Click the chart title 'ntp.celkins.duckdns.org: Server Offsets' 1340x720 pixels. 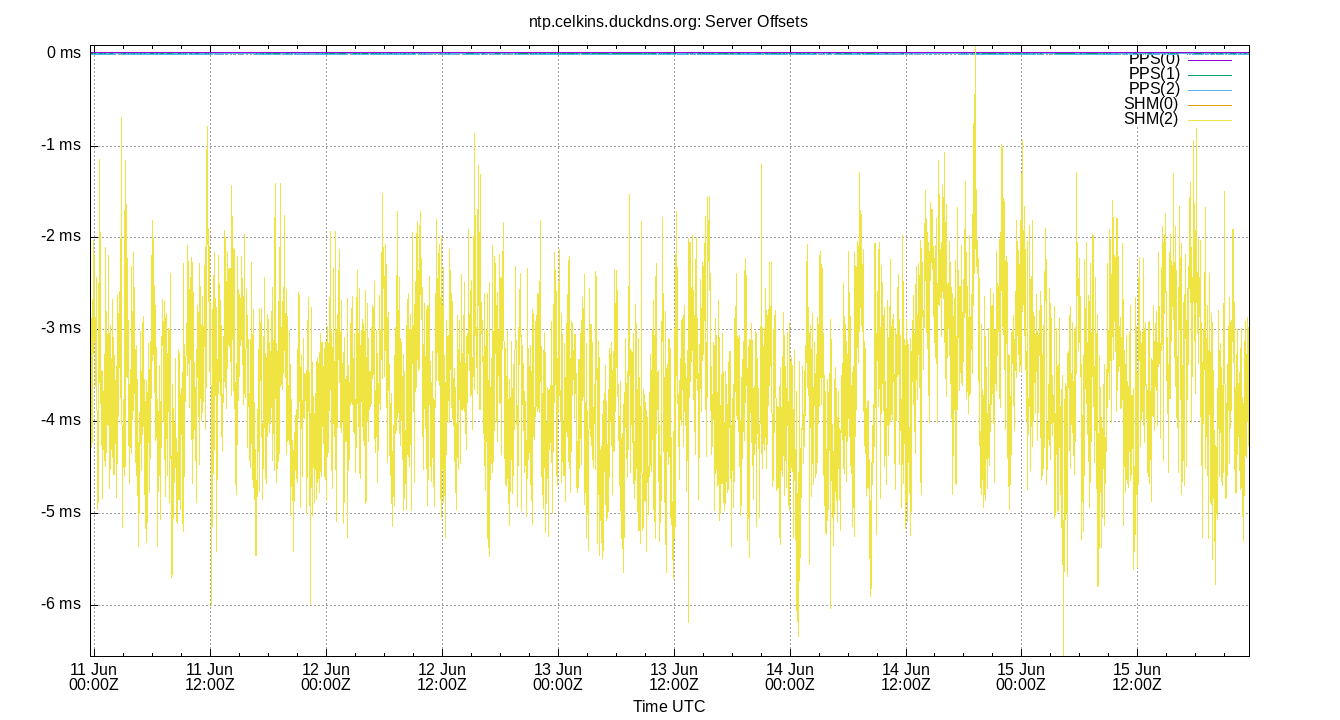(x=668, y=21)
